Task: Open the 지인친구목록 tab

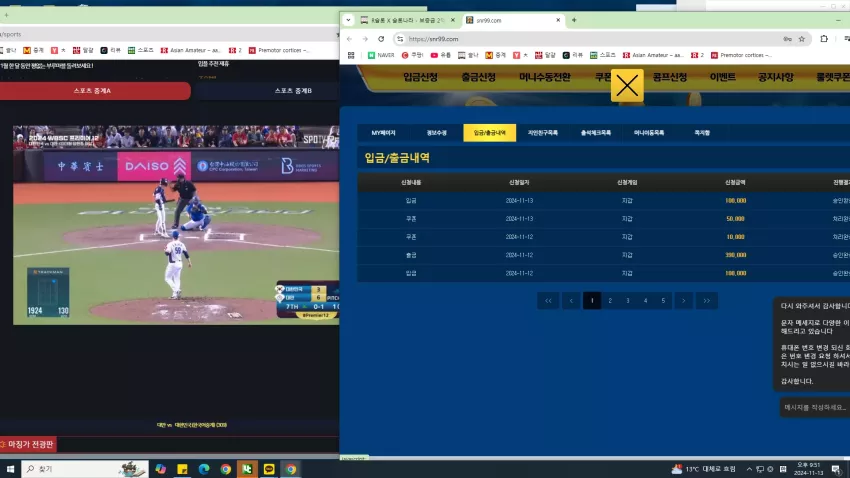Action: [x=543, y=133]
